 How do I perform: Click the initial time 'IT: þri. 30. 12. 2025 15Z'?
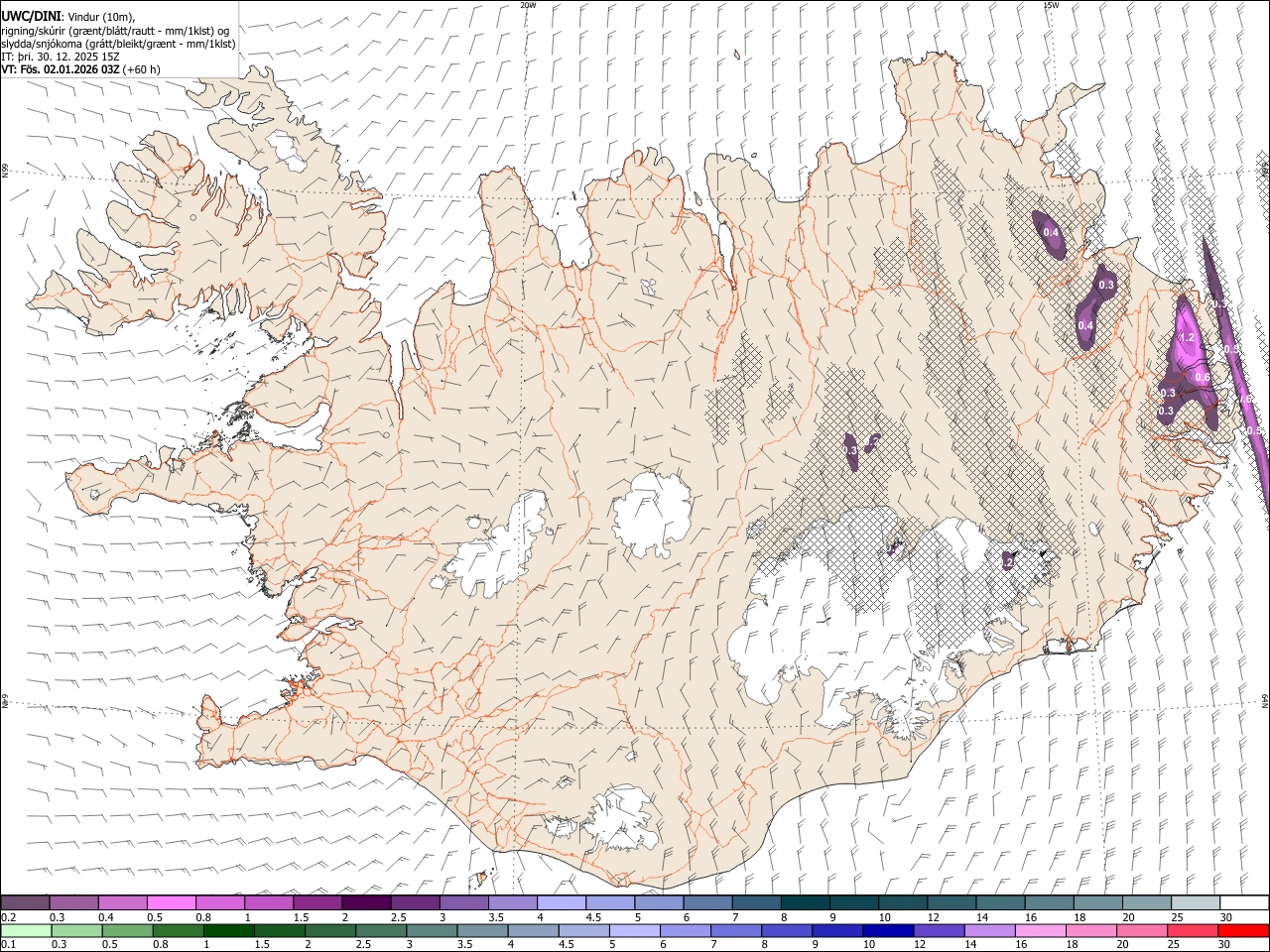pyautogui.click(x=61, y=57)
